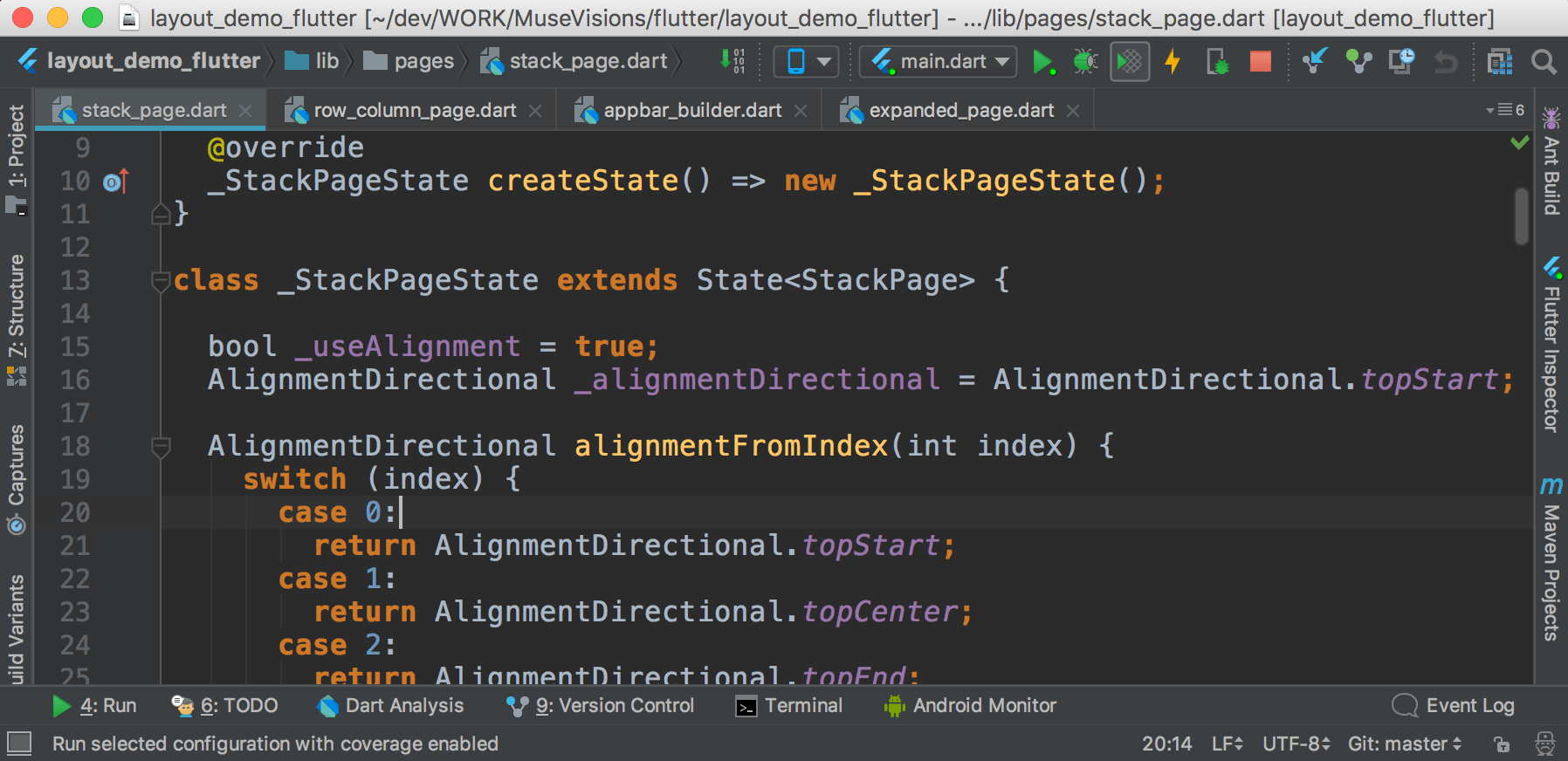Close the expanded_page.dart tab
This screenshot has height=761, width=1568.
pos(1073,111)
